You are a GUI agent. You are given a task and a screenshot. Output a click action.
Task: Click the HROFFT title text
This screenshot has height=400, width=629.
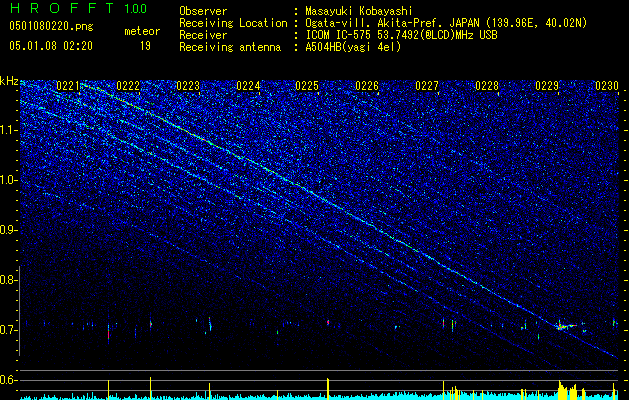point(62,8)
